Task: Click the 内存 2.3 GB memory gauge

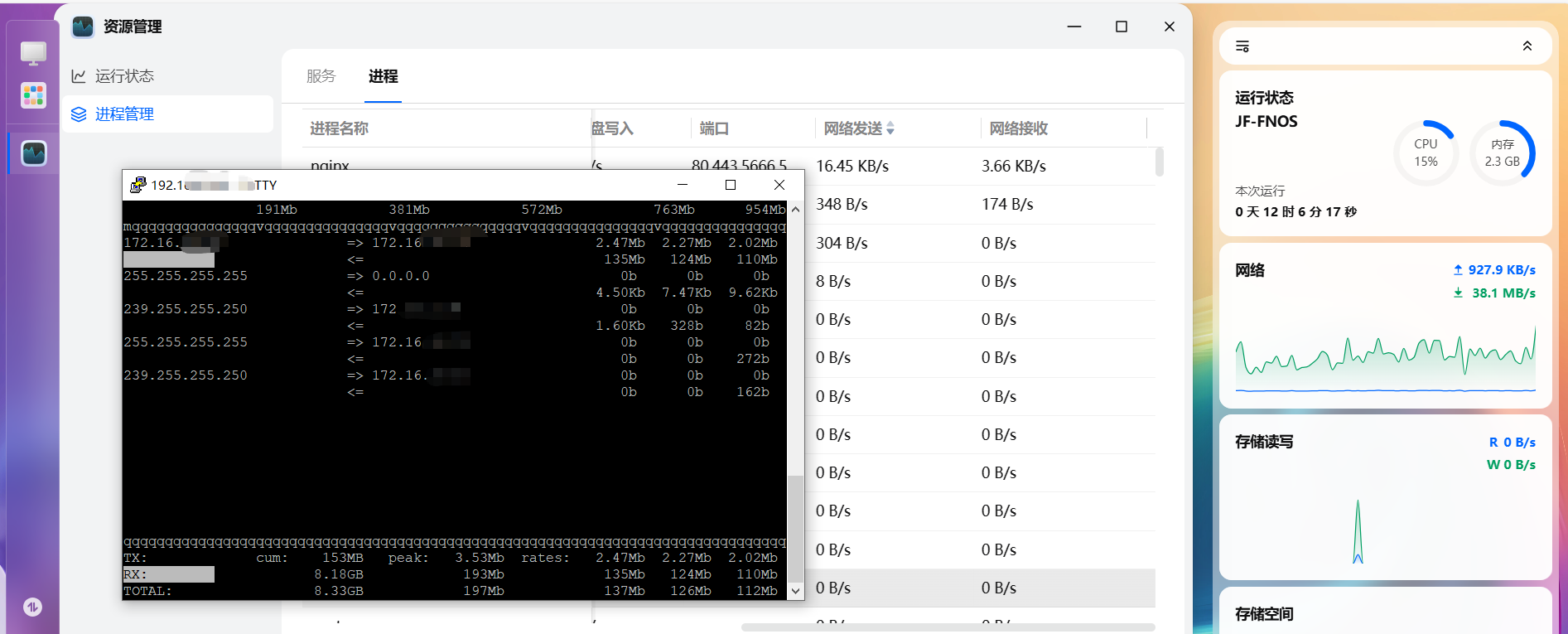Action: coord(1502,153)
